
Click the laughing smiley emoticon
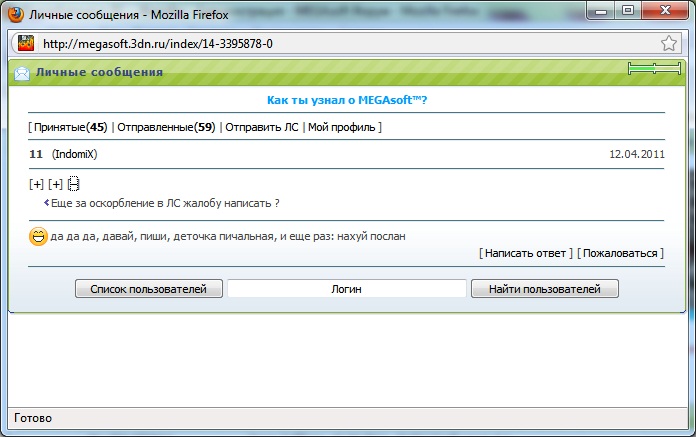click(38, 236)
